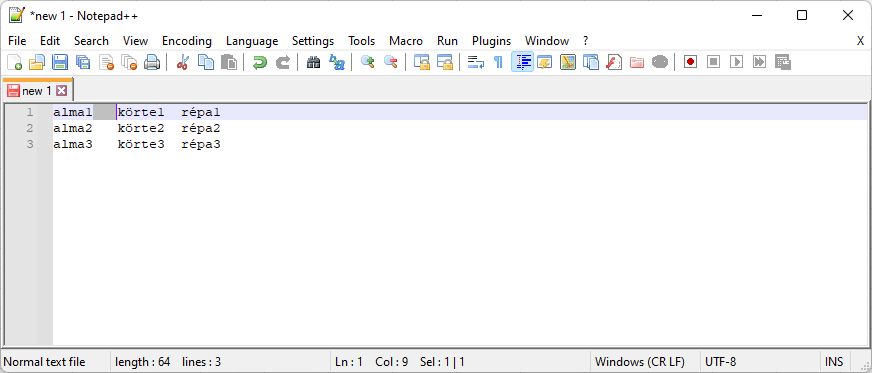This screenshot has height=373, width=872.
Task: Click the user defined language icon
Action: click(x=544, y=62)
